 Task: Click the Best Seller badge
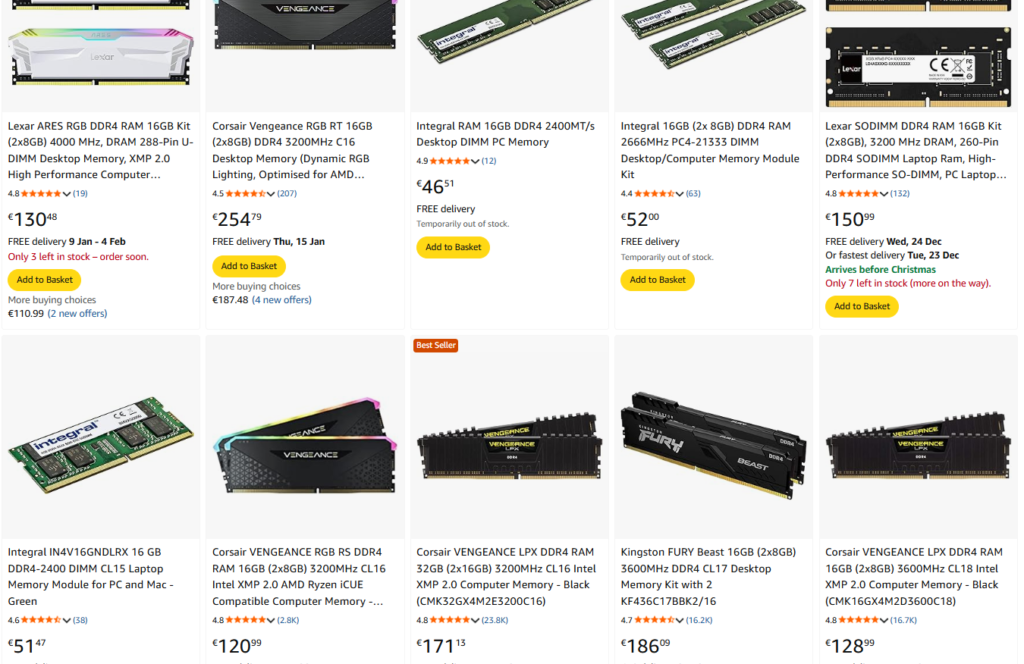pyautogui.click(x=435, y=345)
